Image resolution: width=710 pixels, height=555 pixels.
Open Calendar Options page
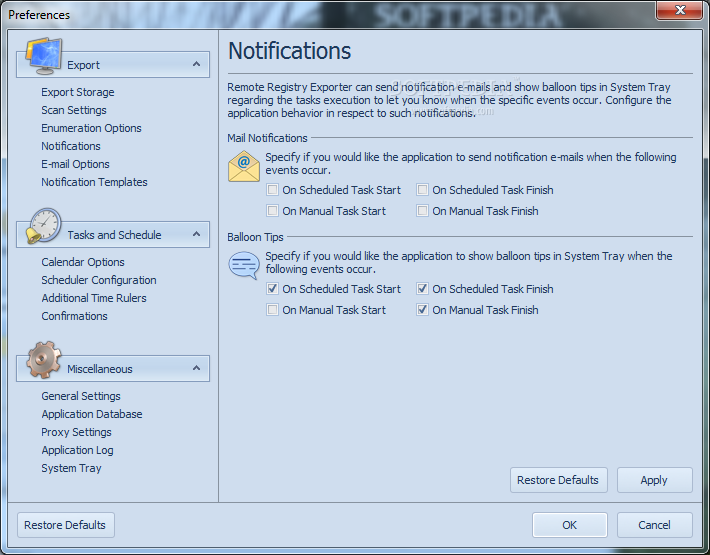[x=83, y=262]
